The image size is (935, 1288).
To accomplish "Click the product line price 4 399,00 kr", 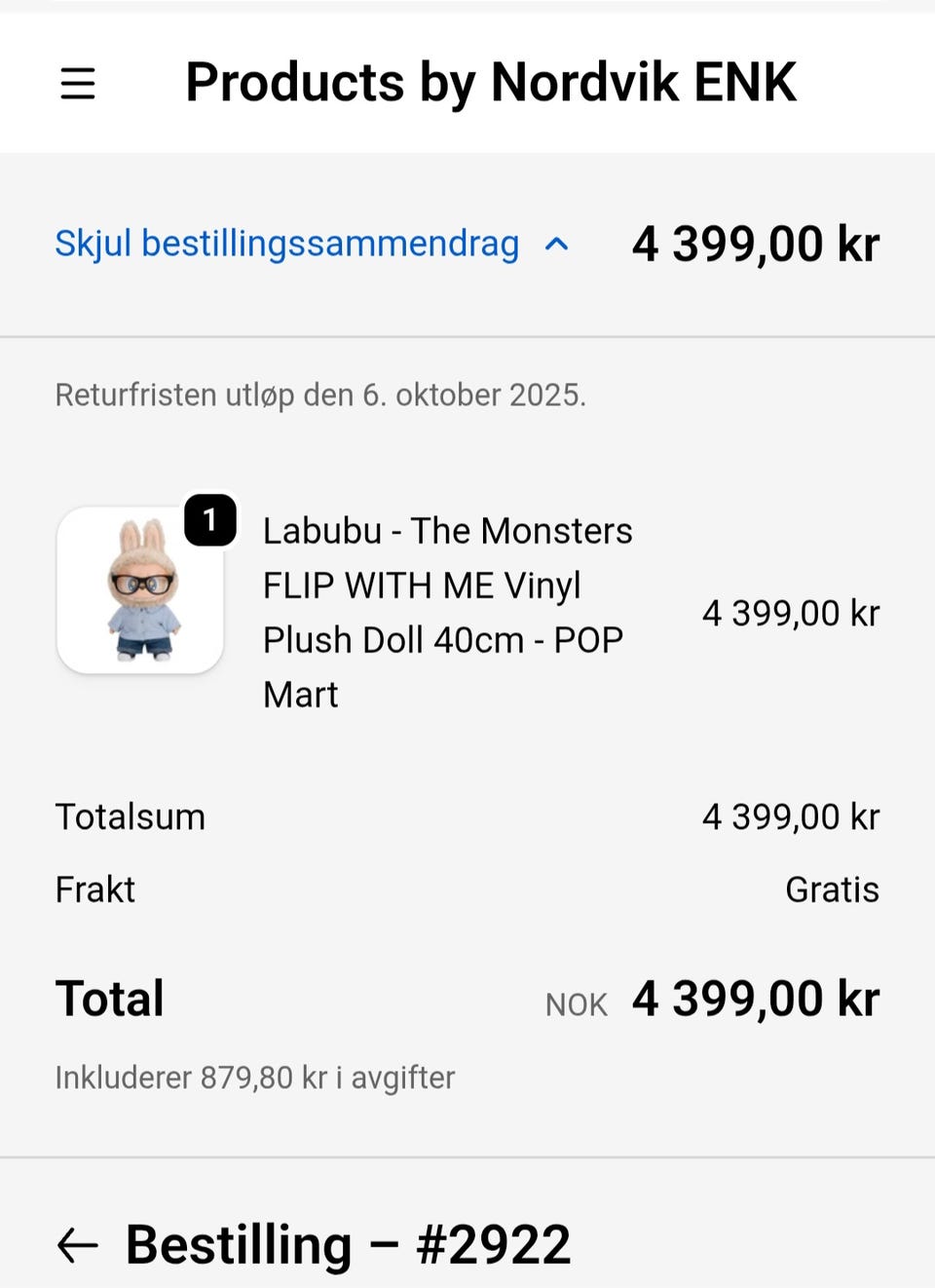I will (x=790, y=613).
